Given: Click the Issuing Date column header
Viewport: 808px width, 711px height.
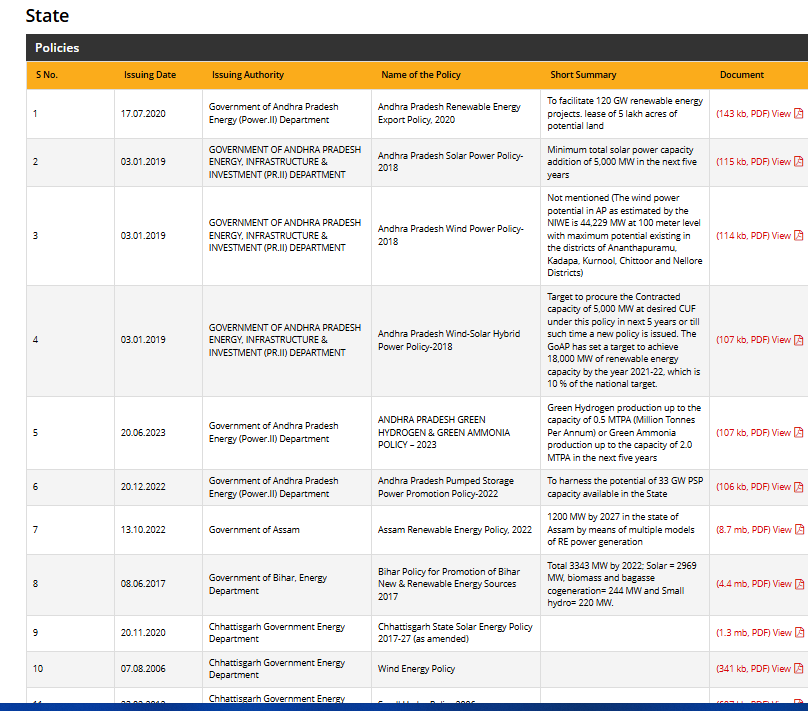Looking at the screenshot, I should 150,75.
